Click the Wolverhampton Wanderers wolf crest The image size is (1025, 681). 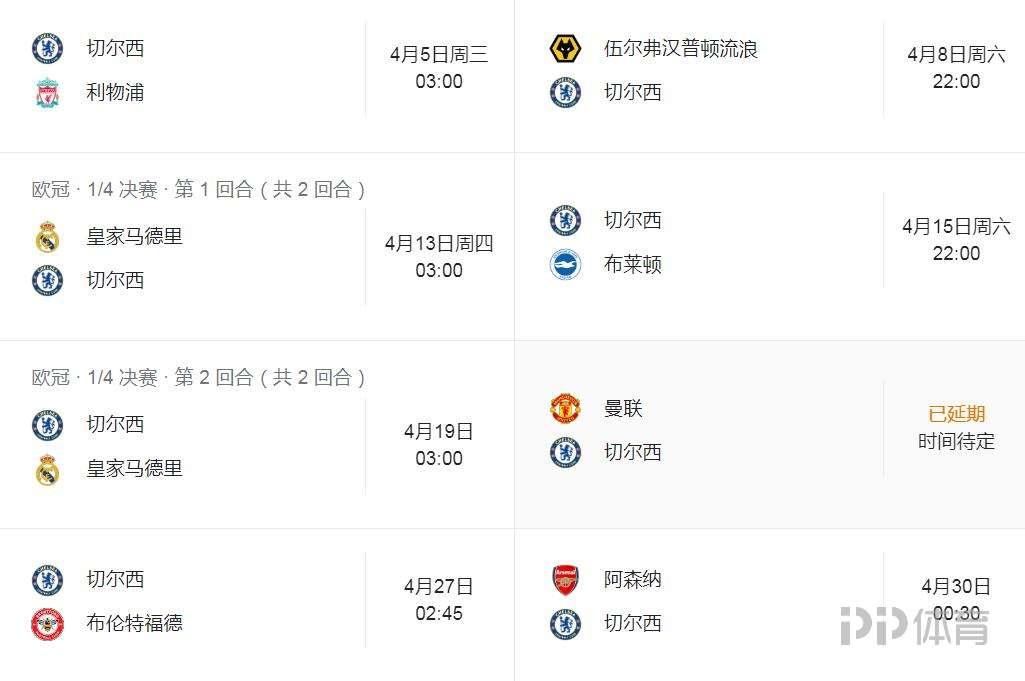pos(565,48)
